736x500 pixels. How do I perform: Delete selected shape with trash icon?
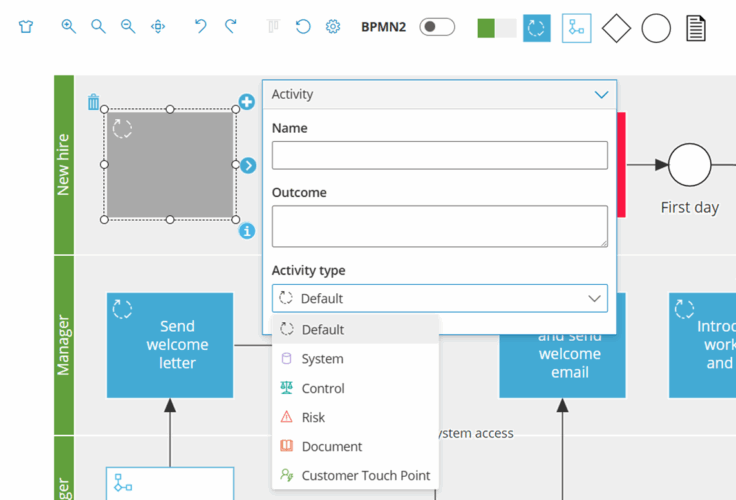[93, 102]
